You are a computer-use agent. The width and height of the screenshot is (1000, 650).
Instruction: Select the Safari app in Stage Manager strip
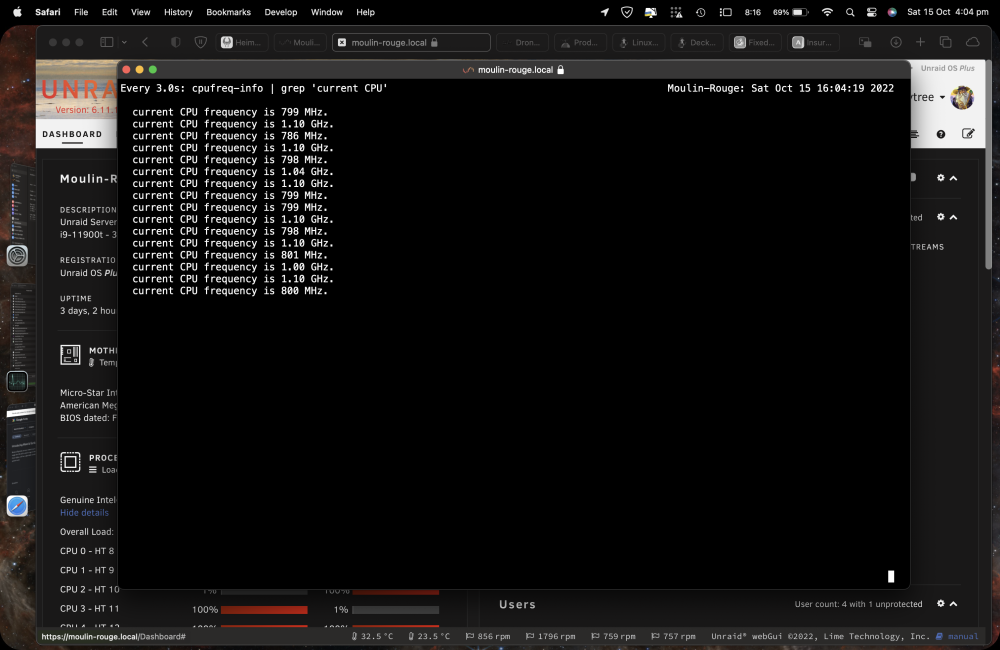coord(17,506)
